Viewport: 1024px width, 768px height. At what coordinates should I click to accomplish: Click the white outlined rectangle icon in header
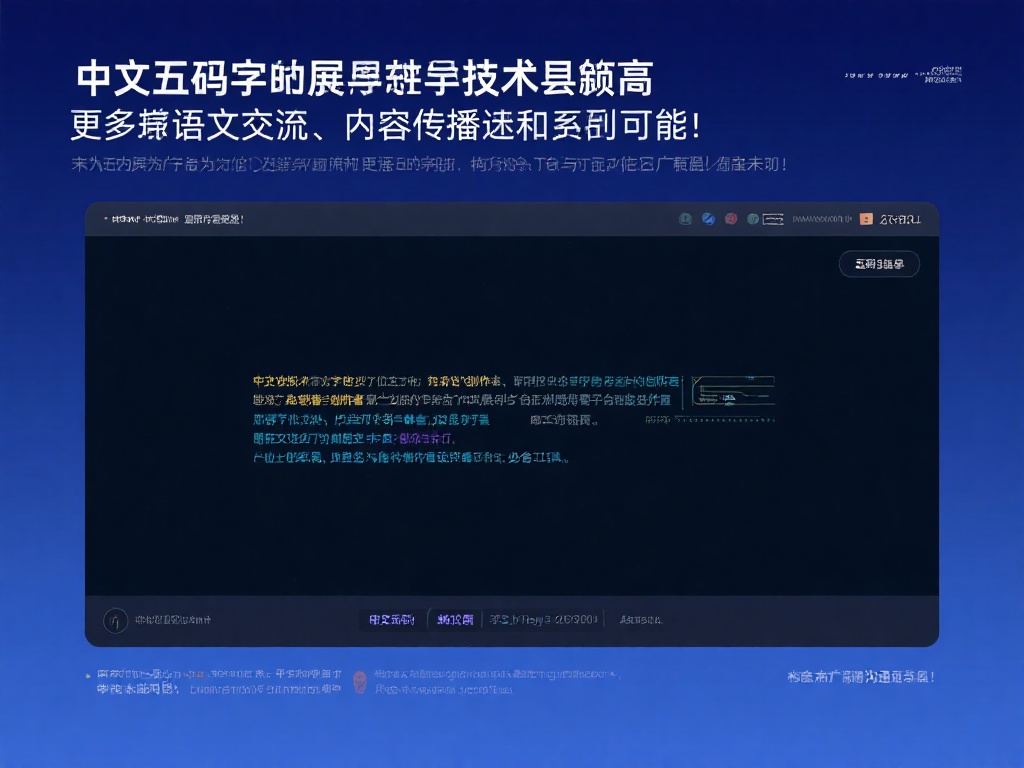[x=773, y=219]
